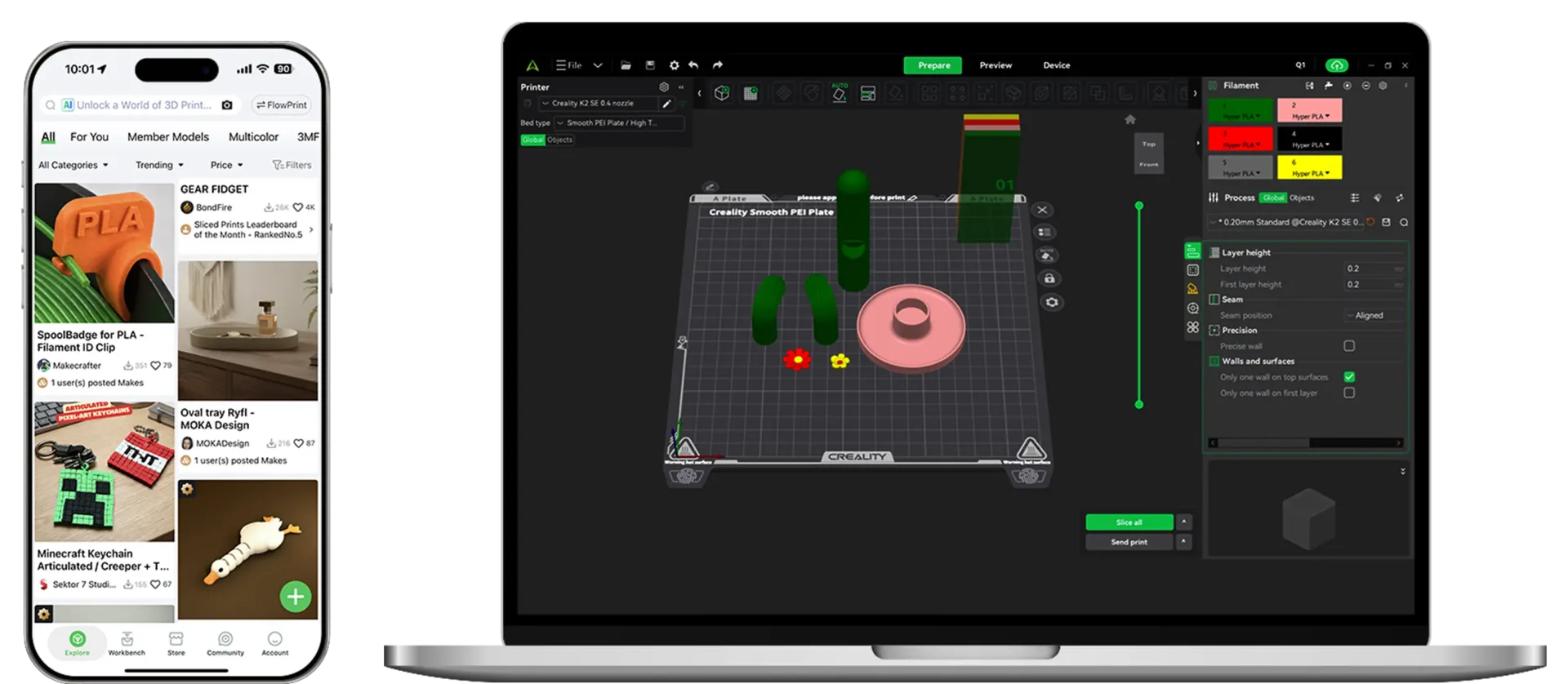Viewport: 1568px width, 684px height.
Task: Reset process preset with the orange arrow icon
Action: coord(1370,222)
